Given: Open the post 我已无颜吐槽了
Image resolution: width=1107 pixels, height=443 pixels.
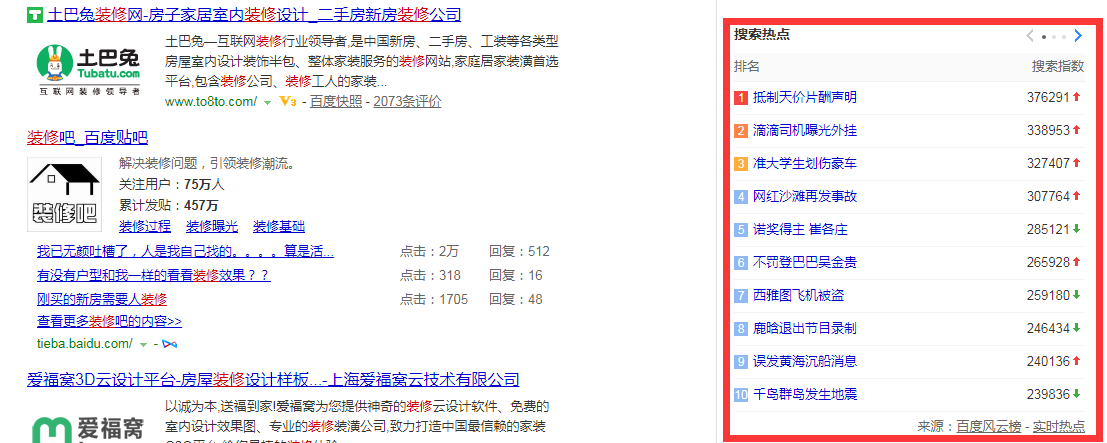Looking at the screenshot, I should (x=185, y=252).
